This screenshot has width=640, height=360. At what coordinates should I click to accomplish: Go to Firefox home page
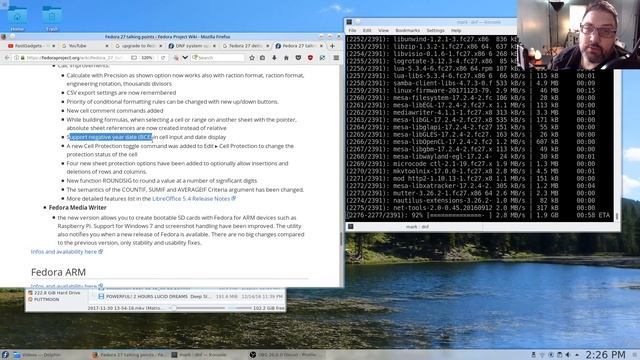coord(286,58)
